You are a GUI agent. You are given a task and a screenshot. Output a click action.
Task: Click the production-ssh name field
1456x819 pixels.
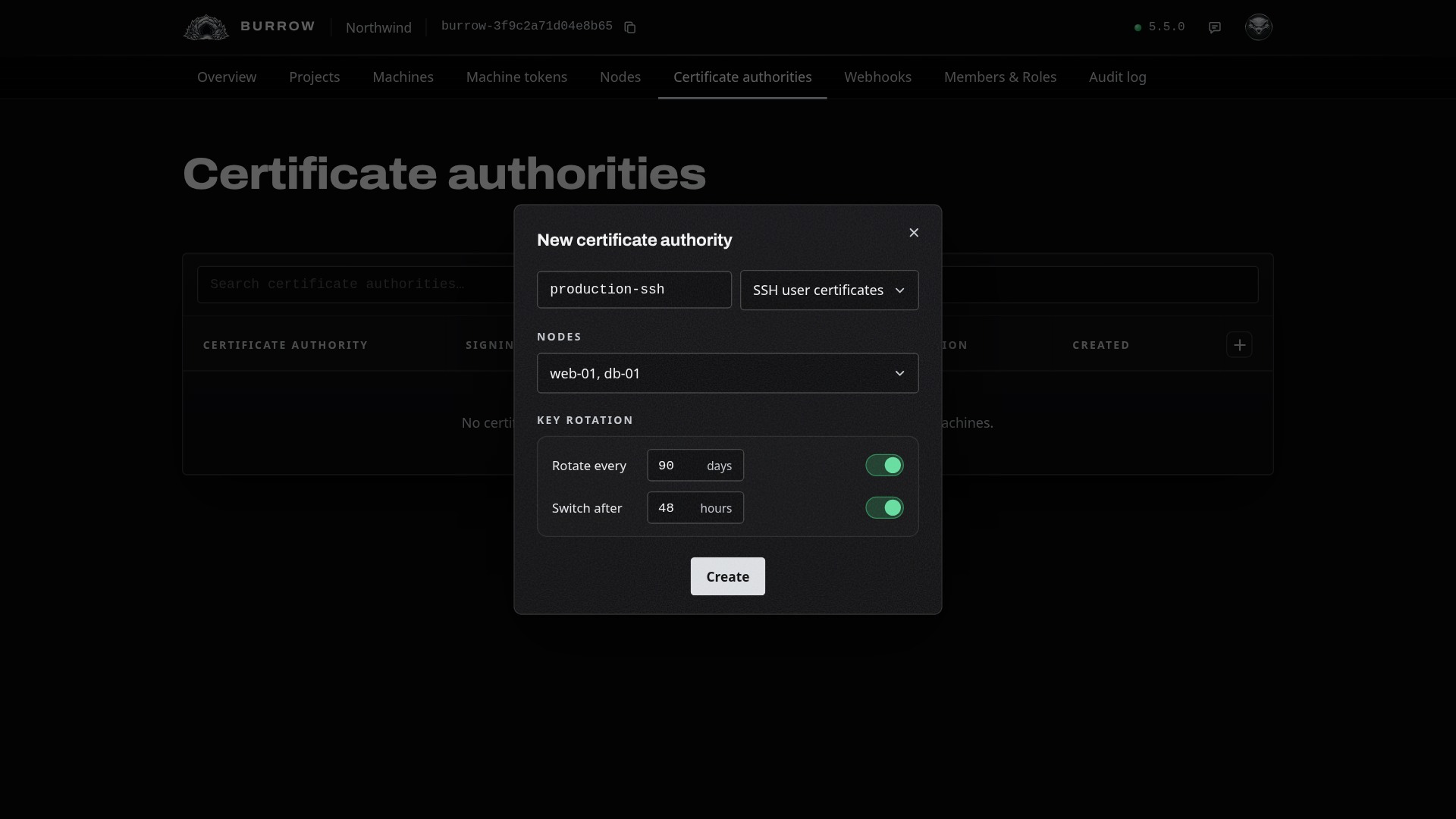pos(634,290)
